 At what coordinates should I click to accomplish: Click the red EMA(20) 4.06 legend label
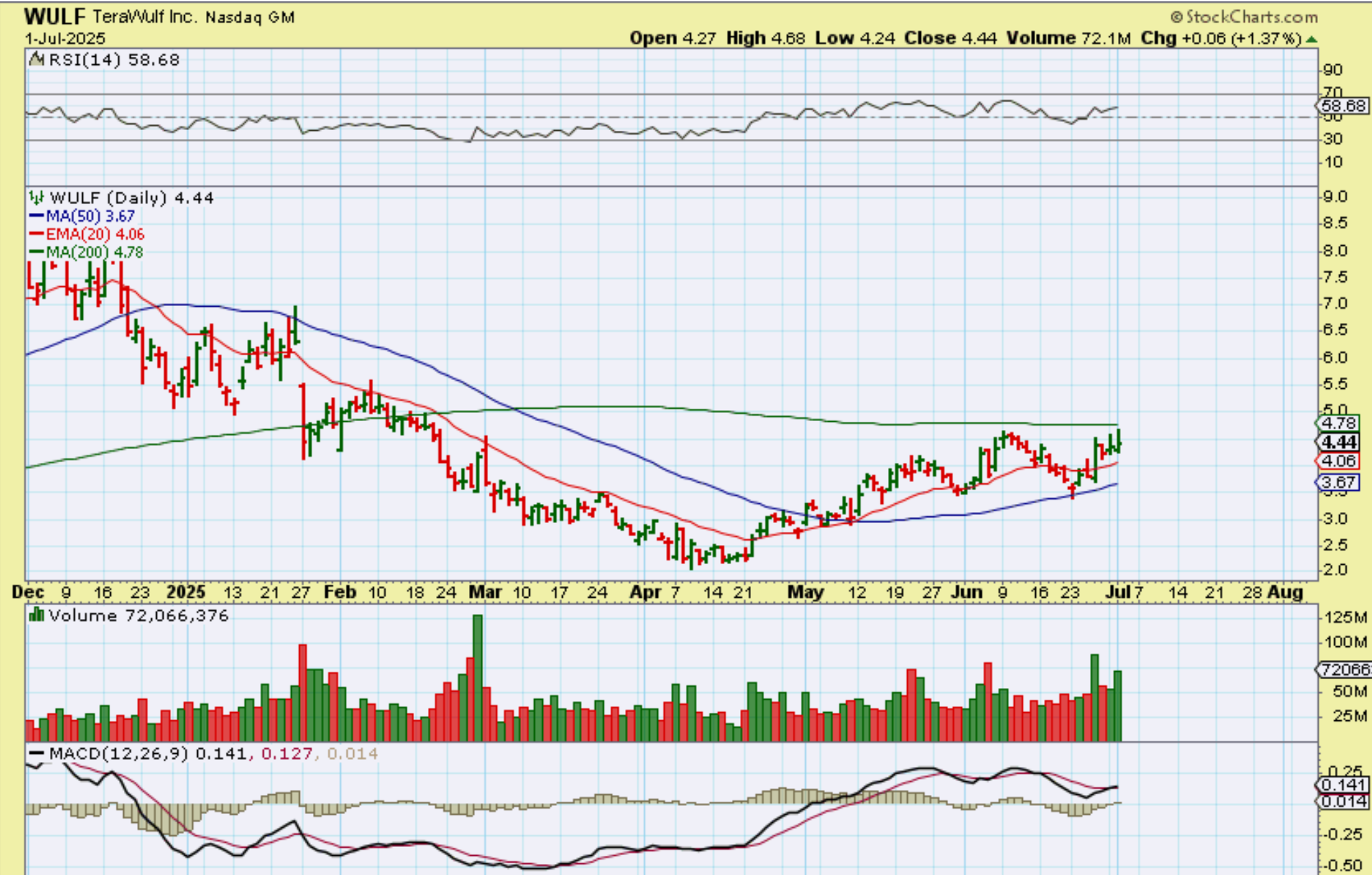click(94, 234)
